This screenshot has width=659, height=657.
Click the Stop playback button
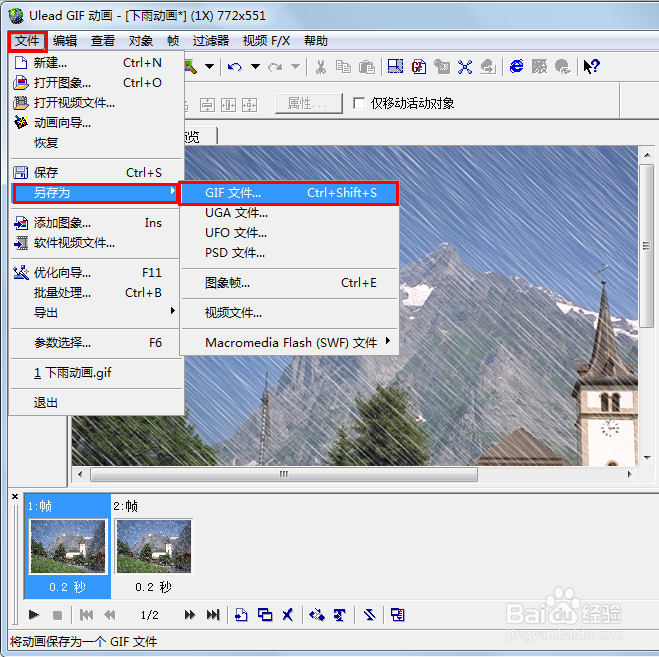click(58, 615)
